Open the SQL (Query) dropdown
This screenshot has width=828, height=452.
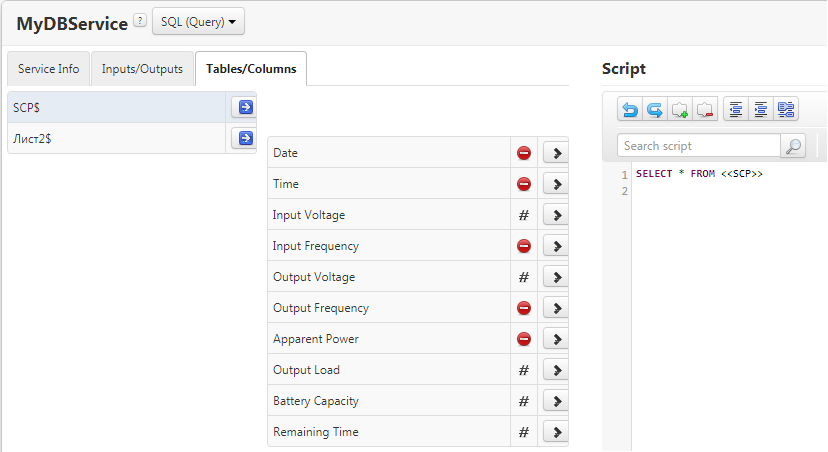(x=198, y=21)
